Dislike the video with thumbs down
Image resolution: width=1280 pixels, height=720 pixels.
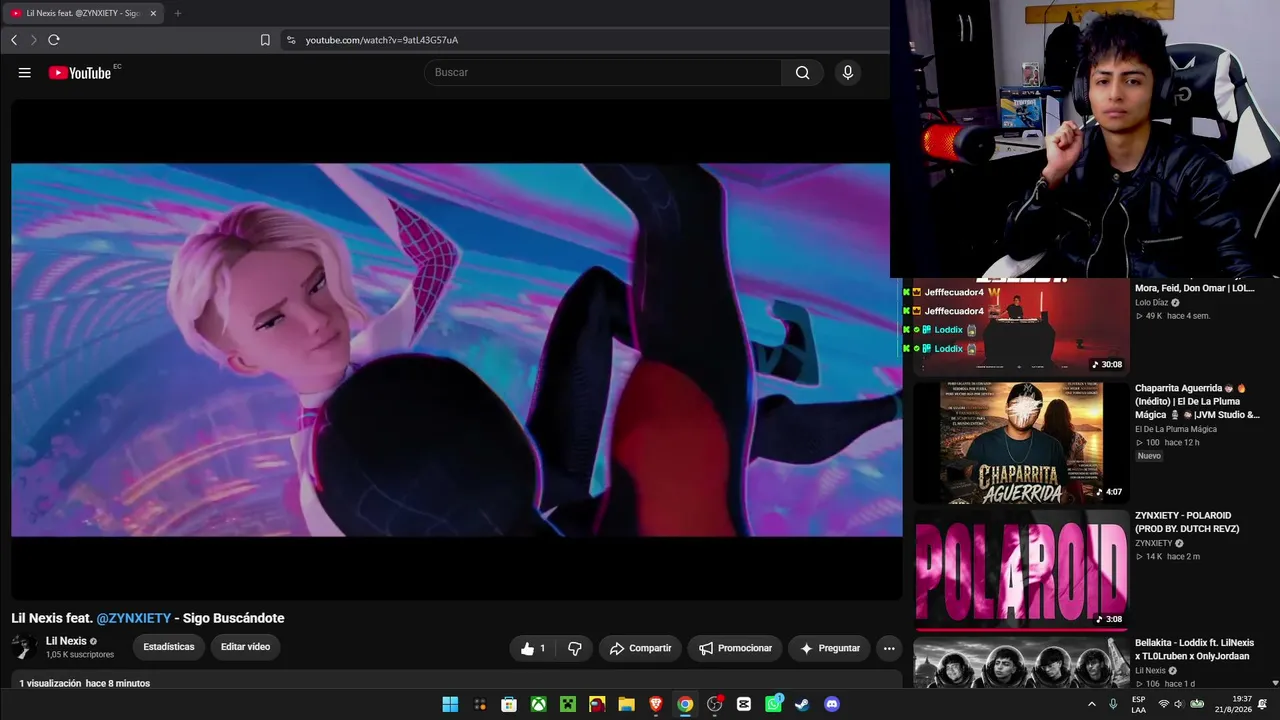(574, 648)
